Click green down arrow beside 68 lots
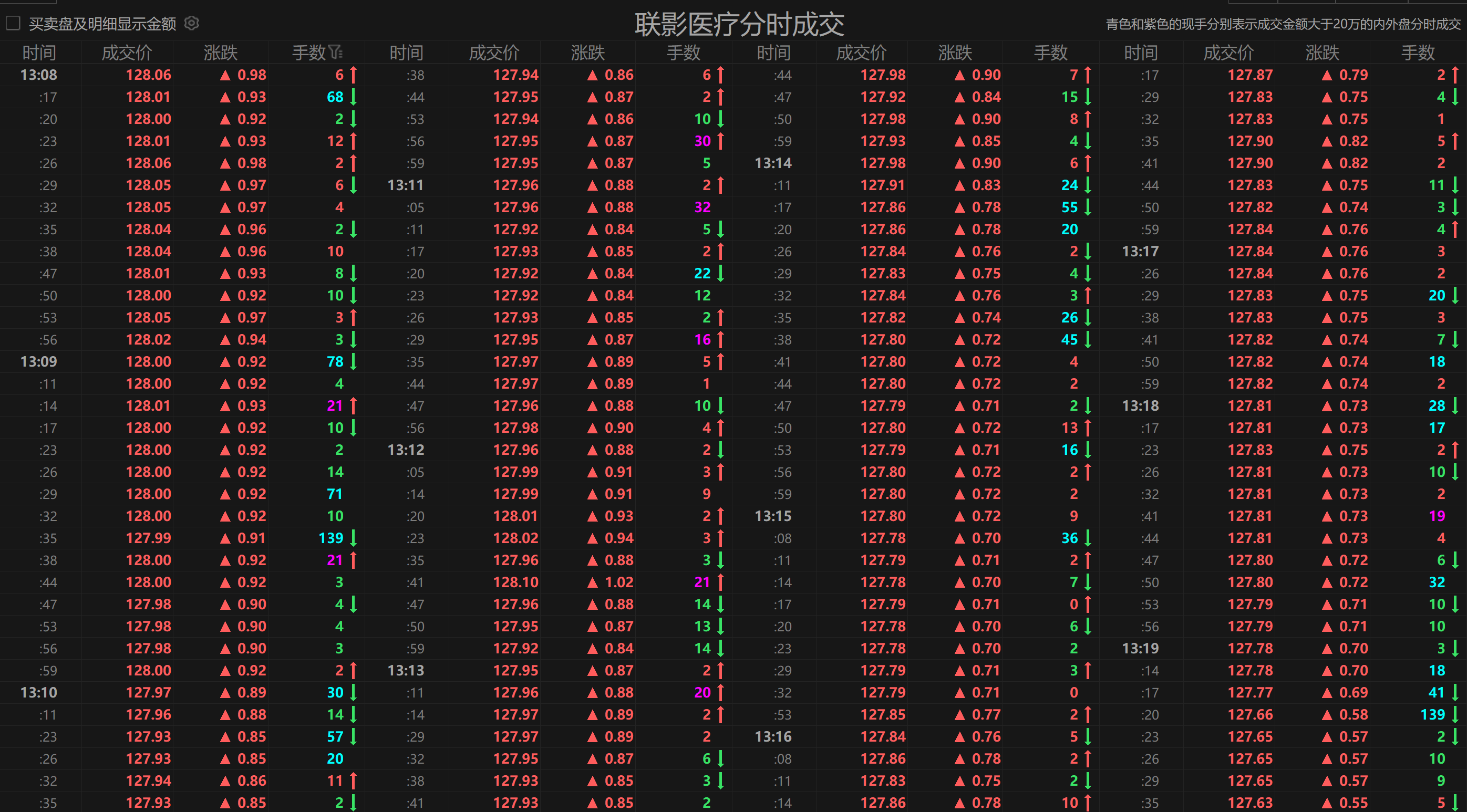The height and width of the screenshot is (812, 1467). pyautogui.click(x=353, y=97)
